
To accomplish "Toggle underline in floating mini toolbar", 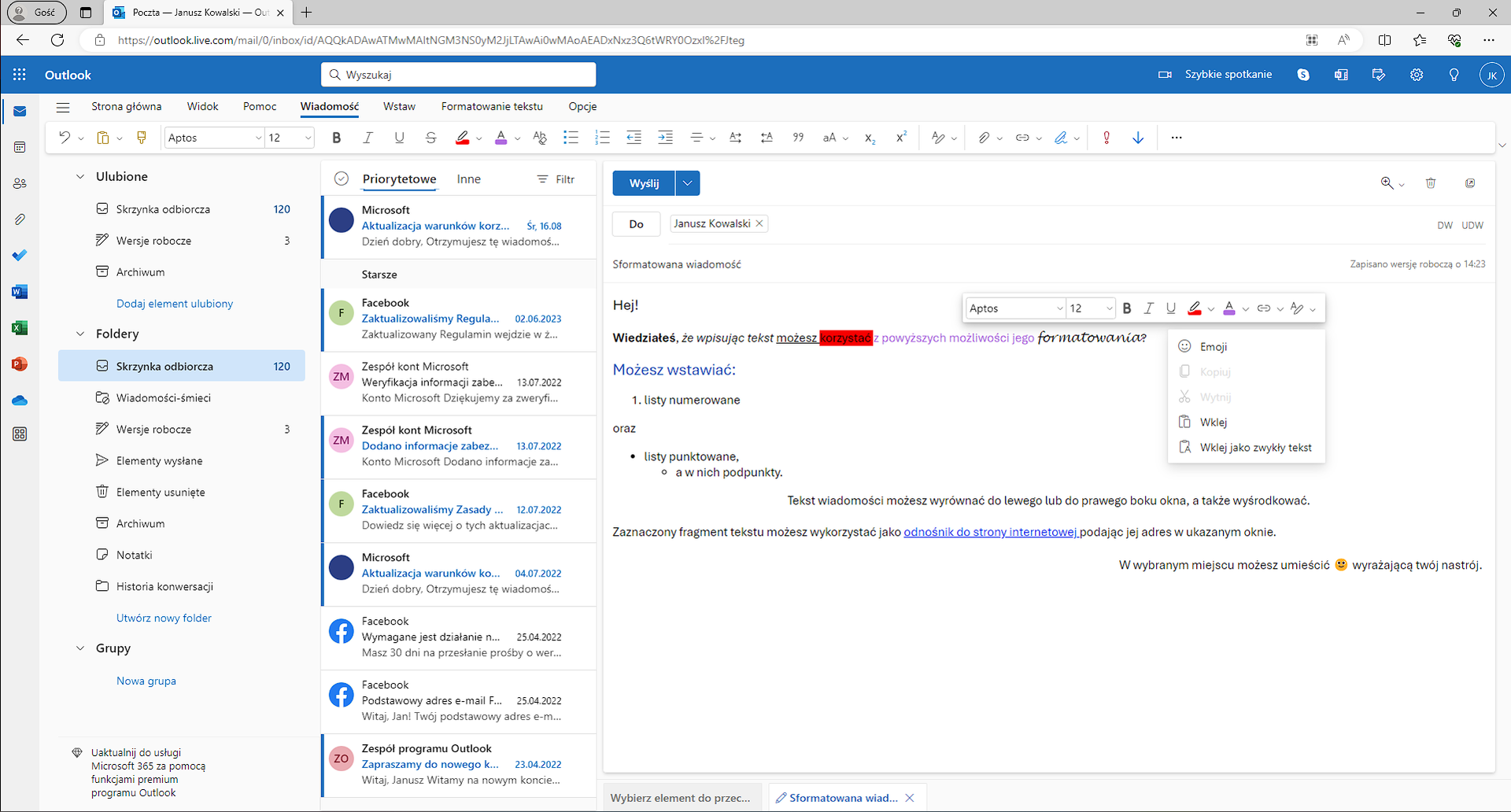I will 1171,308.
